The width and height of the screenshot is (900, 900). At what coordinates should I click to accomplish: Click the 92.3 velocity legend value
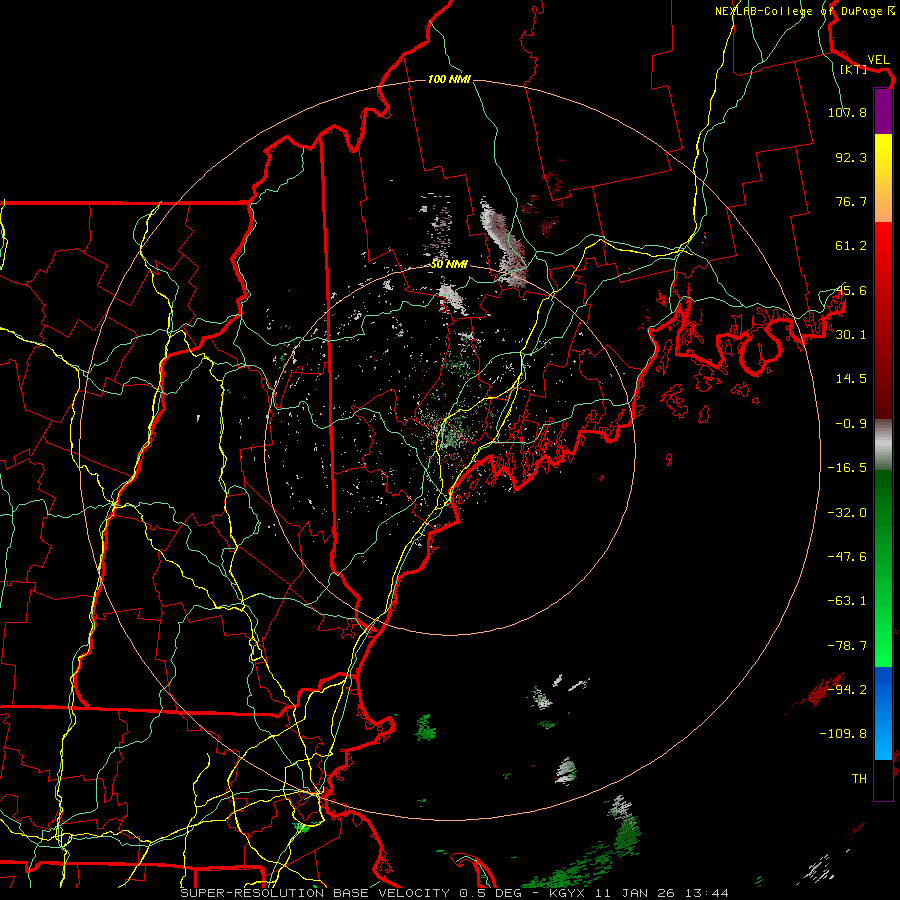click(x=851, y=157)
